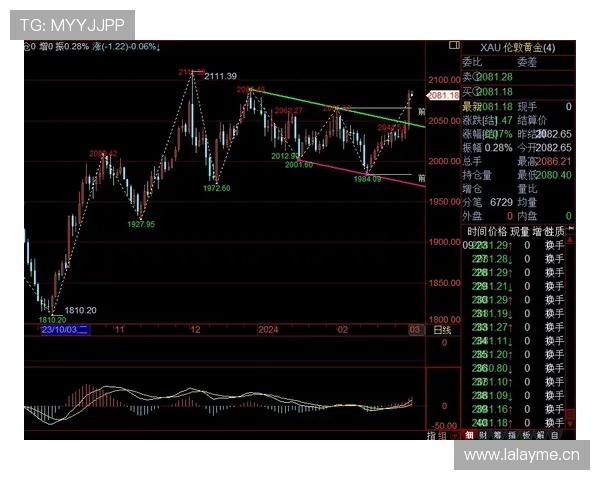This screenshot has width=600, height=480.
Task: Open the 筹 chip distribution tab
Action: click(x=498, y=435)
